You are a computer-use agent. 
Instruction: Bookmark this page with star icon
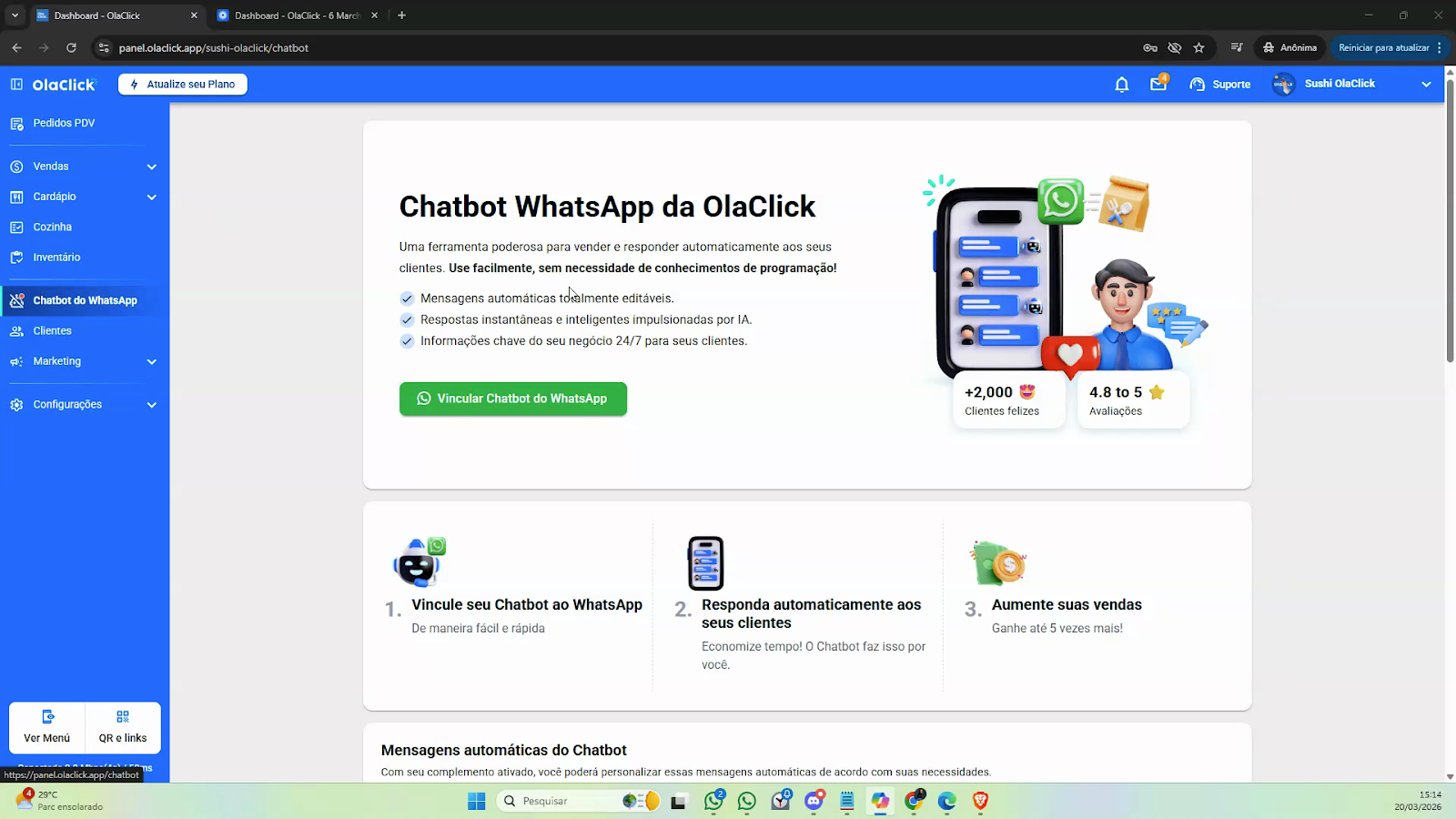coord(1198,48)
